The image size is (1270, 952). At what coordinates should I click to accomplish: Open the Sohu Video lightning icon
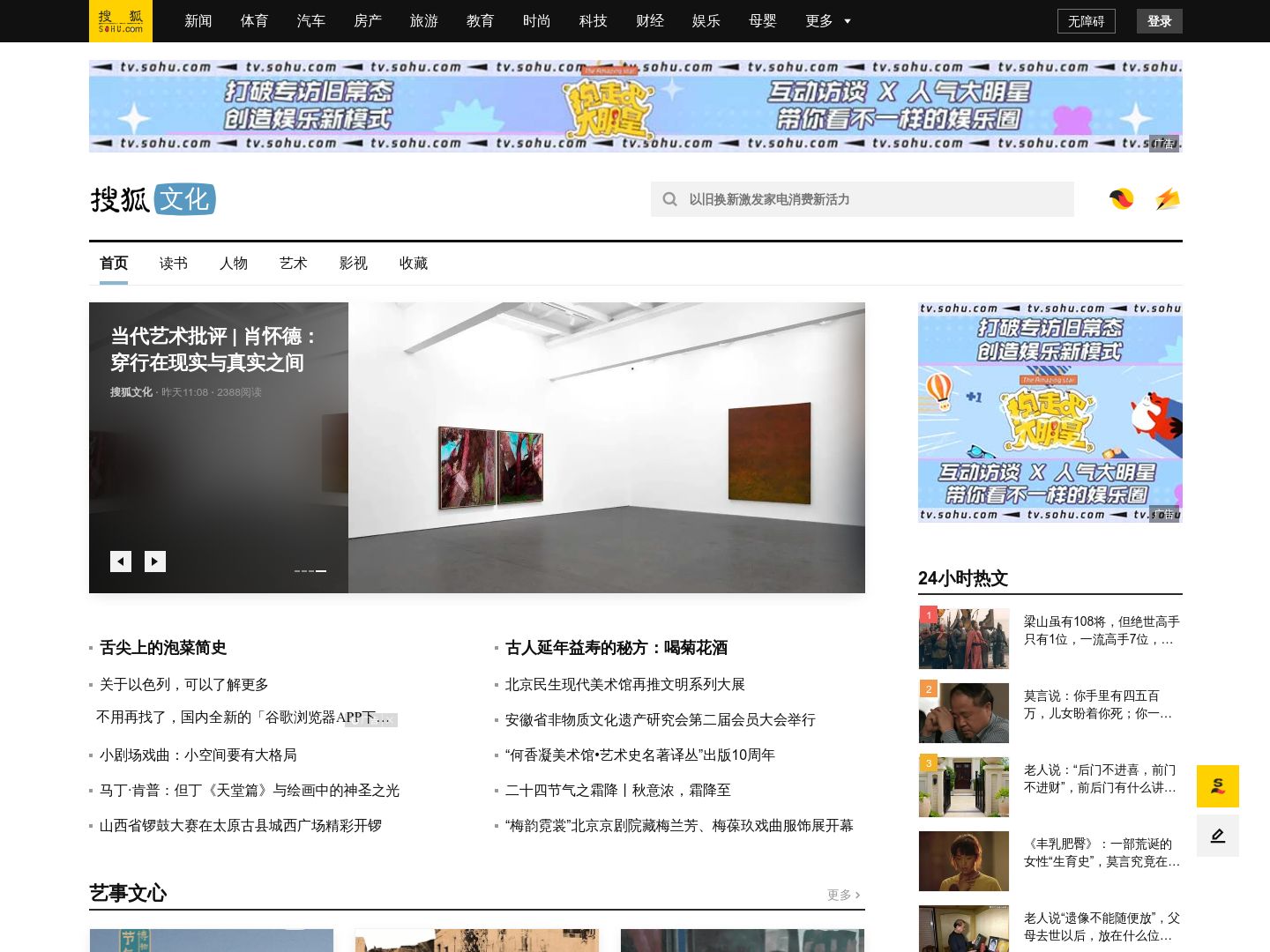1168,199
